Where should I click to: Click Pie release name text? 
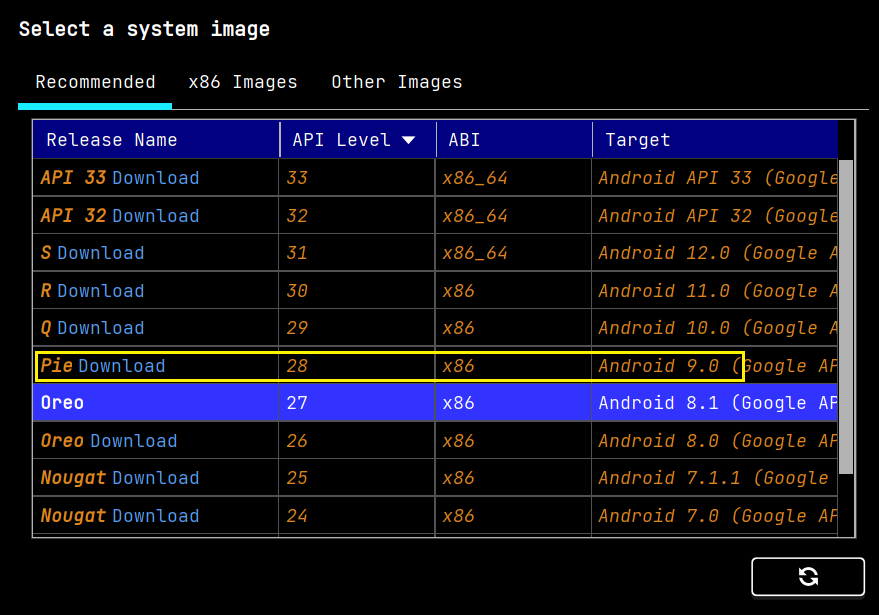[x=57, y=366]
